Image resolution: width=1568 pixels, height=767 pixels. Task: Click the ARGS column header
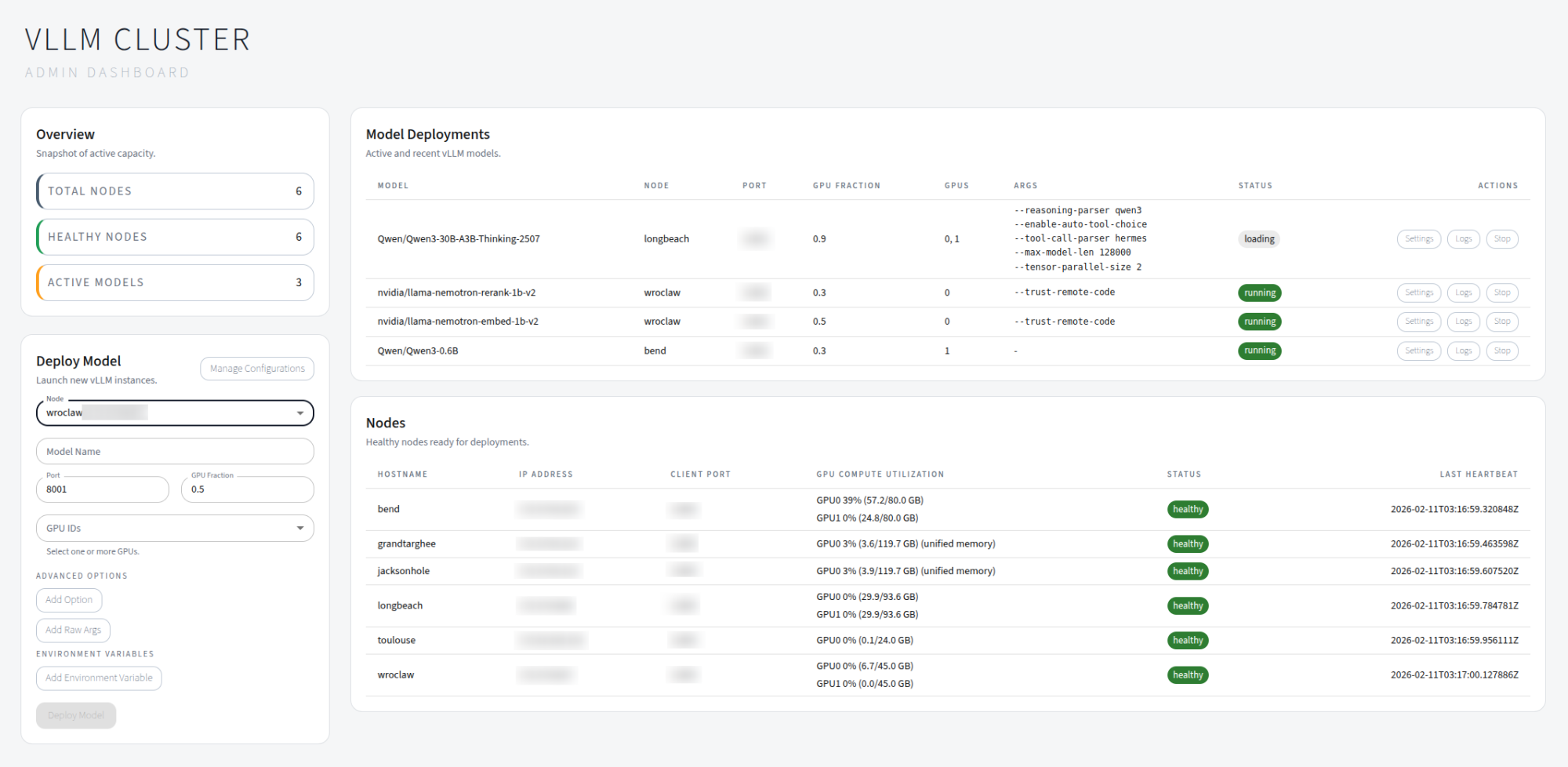tap(1025, 186)
